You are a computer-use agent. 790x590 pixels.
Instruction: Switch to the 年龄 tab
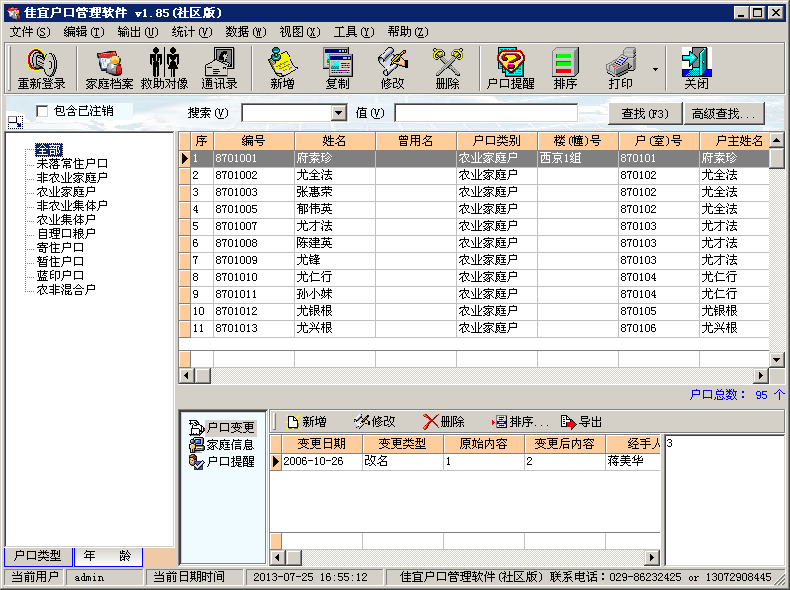point(107,556)
